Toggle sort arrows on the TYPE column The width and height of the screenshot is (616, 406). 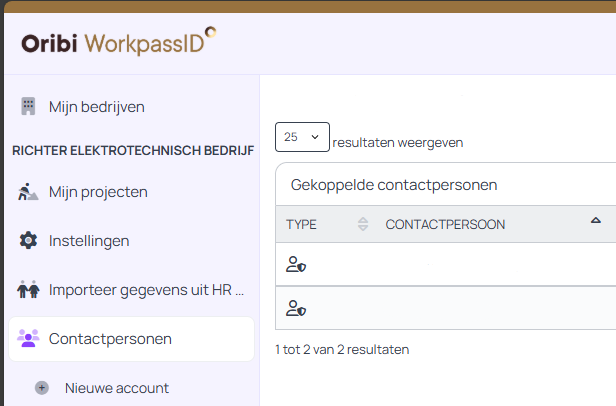coord(362,224)
